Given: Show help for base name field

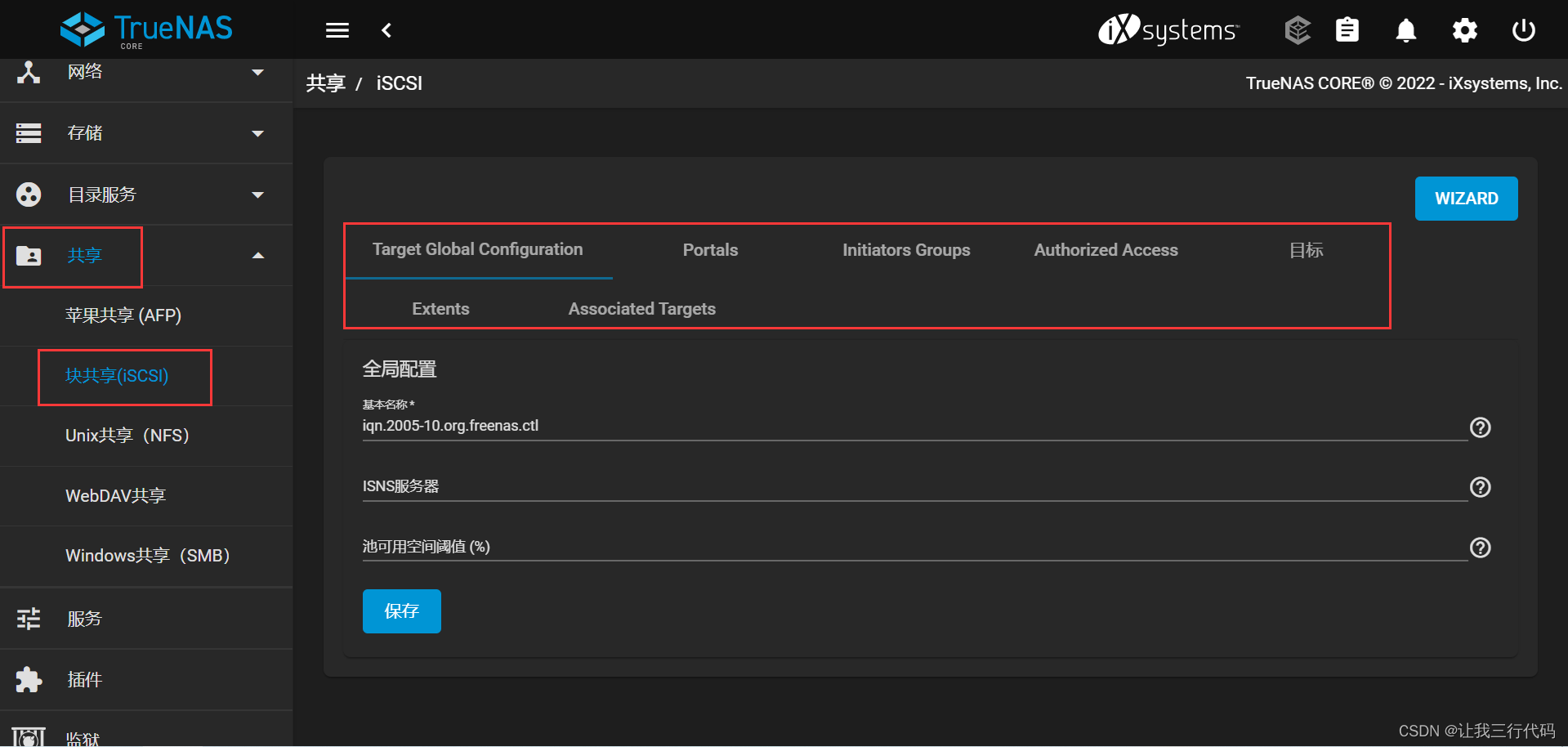Looking at the screenshot, I should click(1481, 427).
